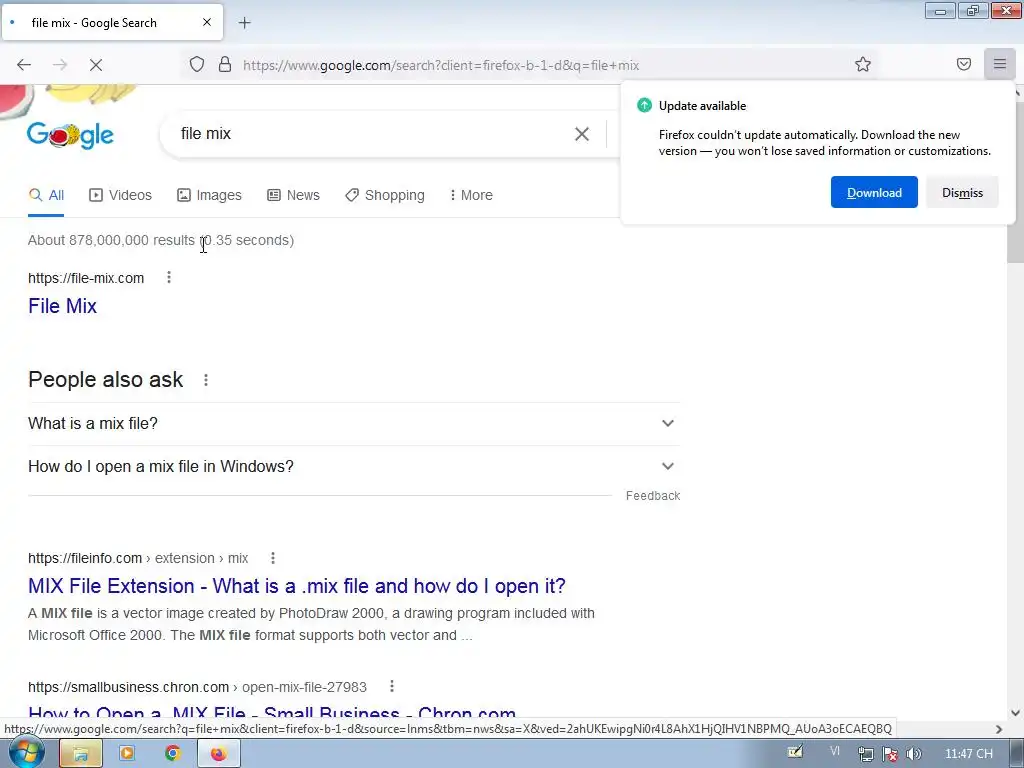Save page to Pocket icon
Image resolution: width=1024 pixels, height=768 pixels.
click(964, 64)
